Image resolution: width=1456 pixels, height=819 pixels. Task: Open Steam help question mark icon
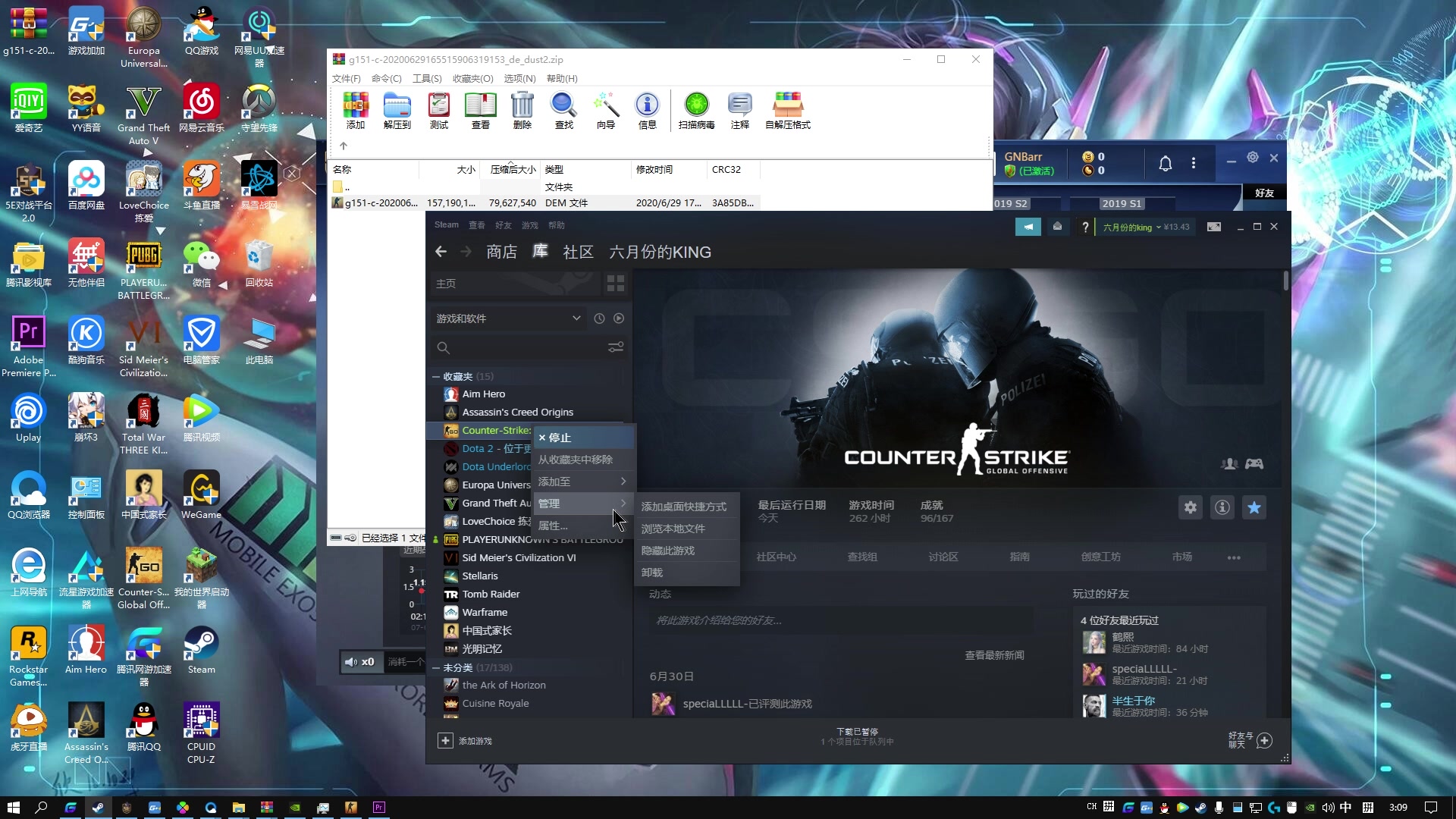(x=1085, y=227)
